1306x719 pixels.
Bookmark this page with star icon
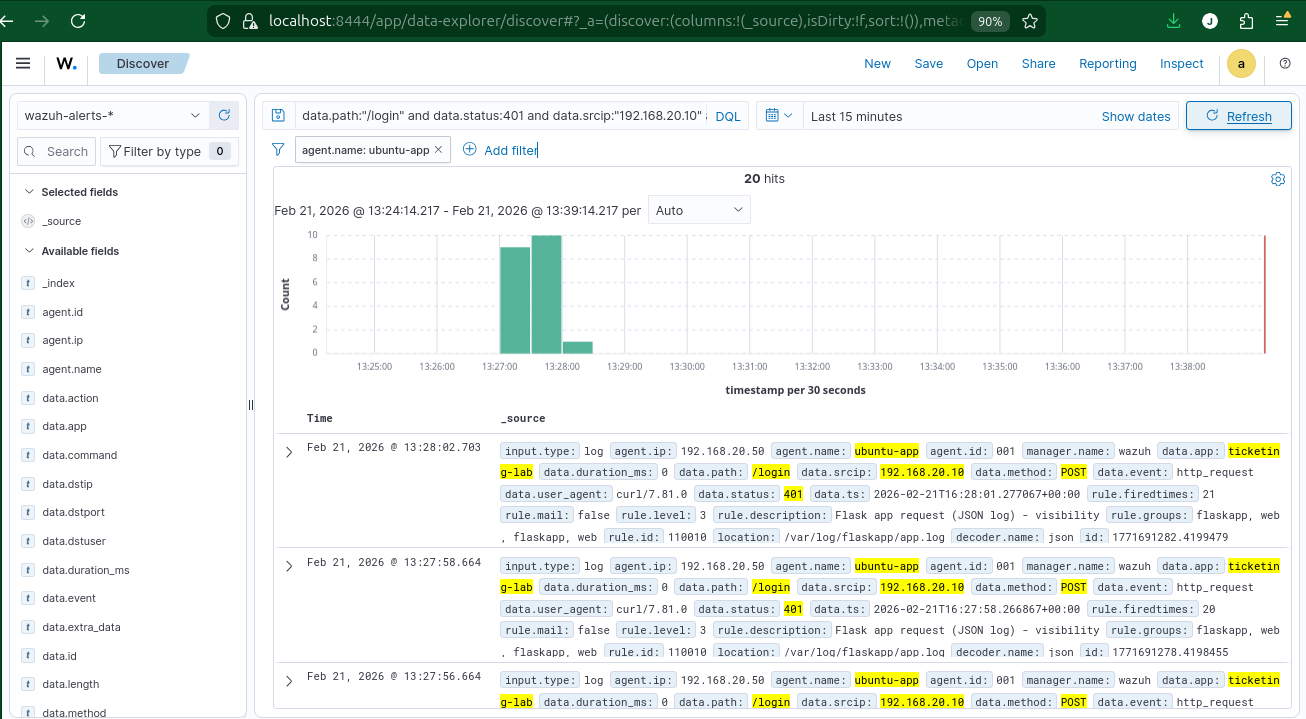[x=1032, y=21]
